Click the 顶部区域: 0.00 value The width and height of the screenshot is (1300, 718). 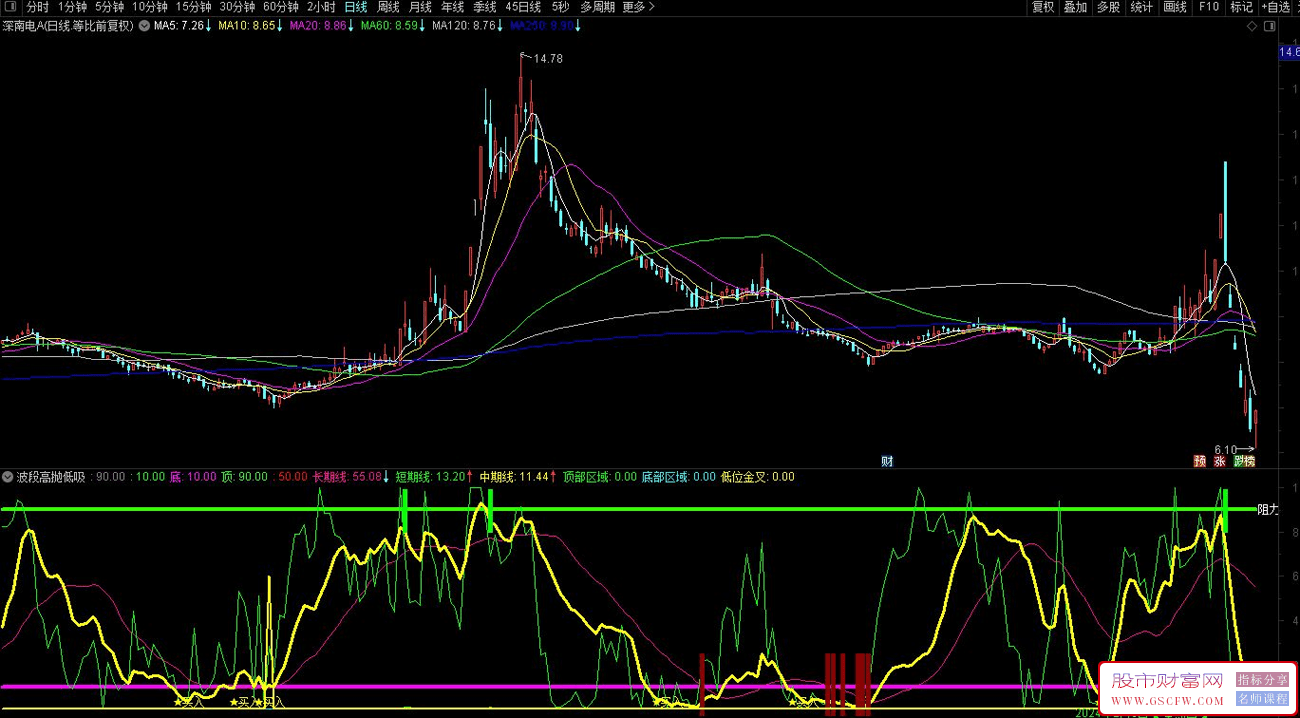pyautogui.click(x=600, y=477)
